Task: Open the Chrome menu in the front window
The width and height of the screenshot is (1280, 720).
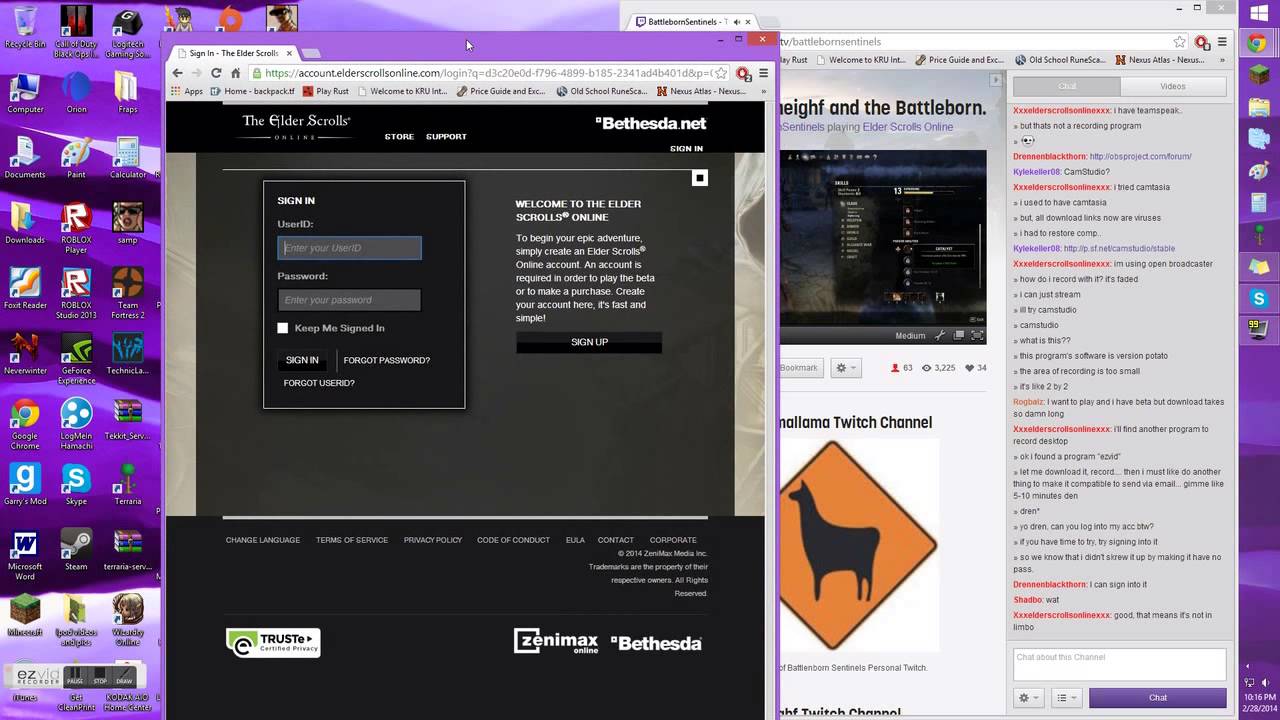Action: point(763,73)
